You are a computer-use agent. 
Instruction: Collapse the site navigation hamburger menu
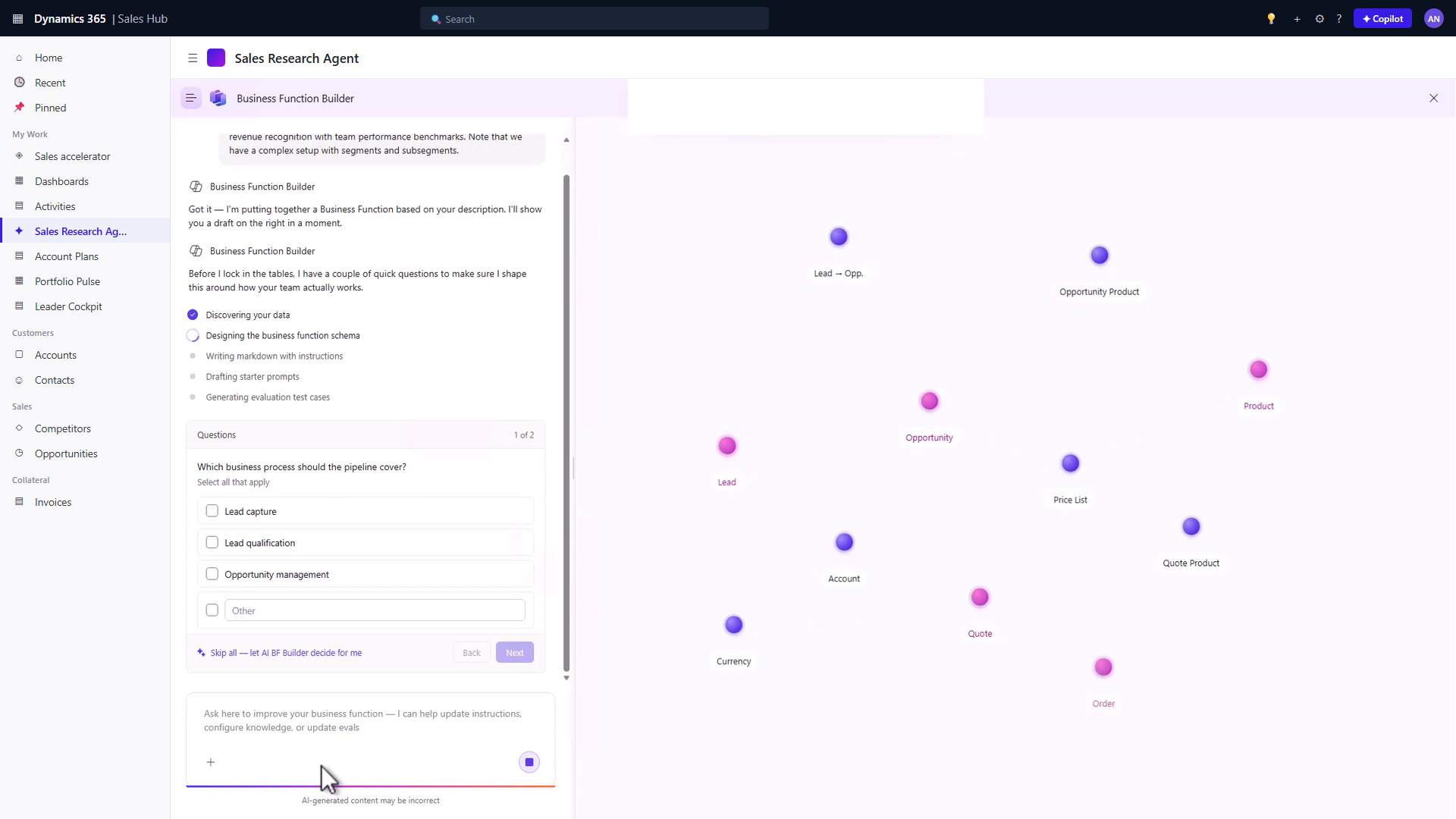click(193, 58)
